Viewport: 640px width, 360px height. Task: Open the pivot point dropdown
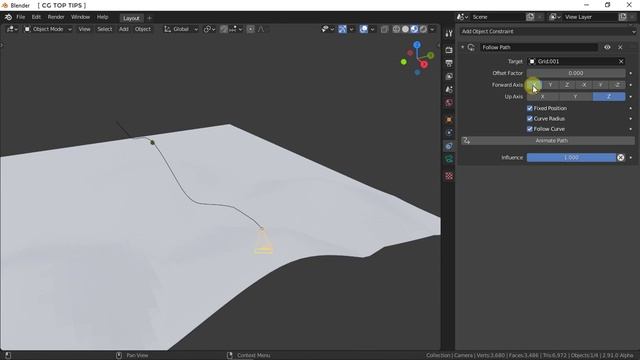(x=209, y=29)
